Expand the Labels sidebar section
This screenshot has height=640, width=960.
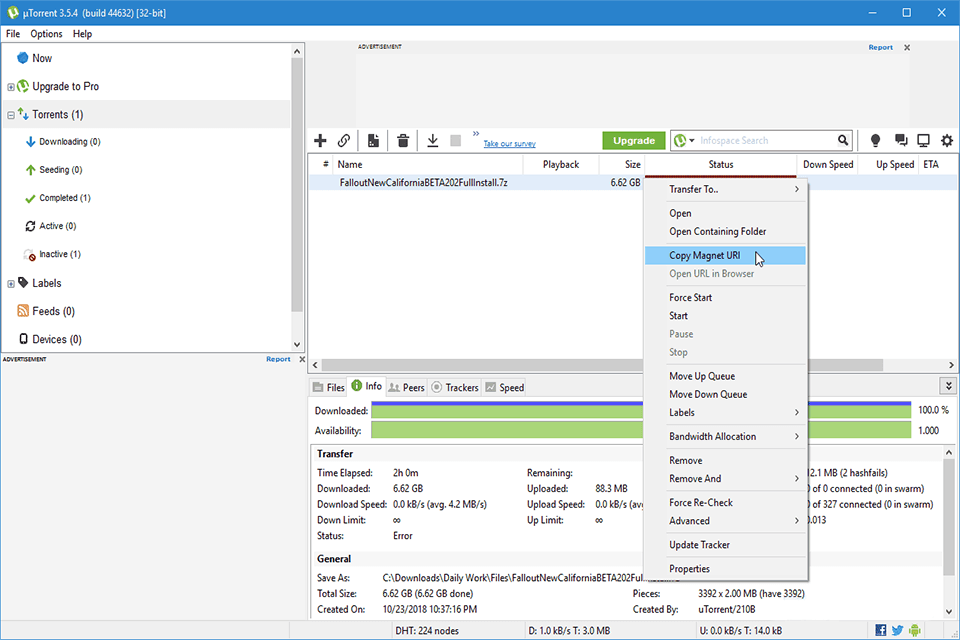tap(9, 282)
